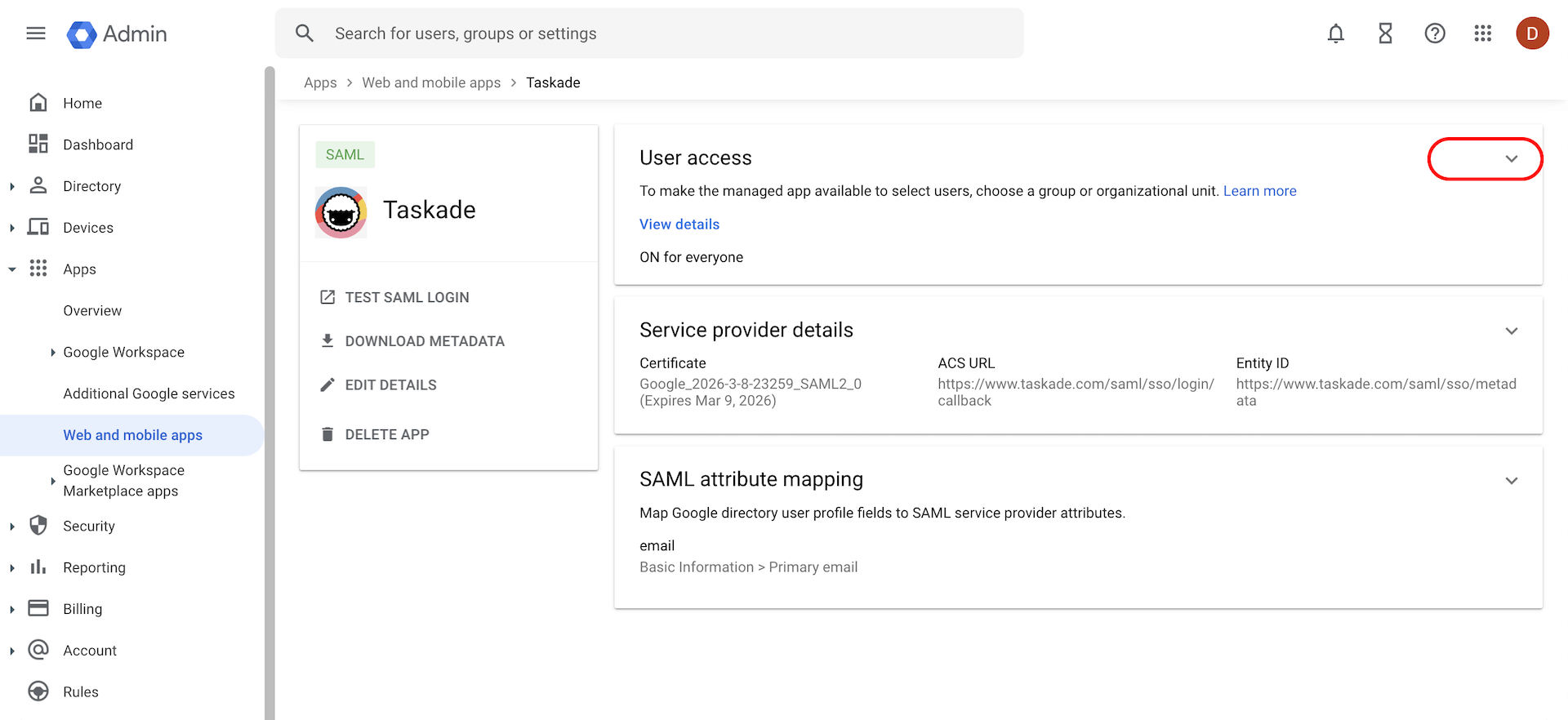The height and width of the screenshot is (720, 1568).
Task: Click the Billing card icon
Action: coord(38,608)
